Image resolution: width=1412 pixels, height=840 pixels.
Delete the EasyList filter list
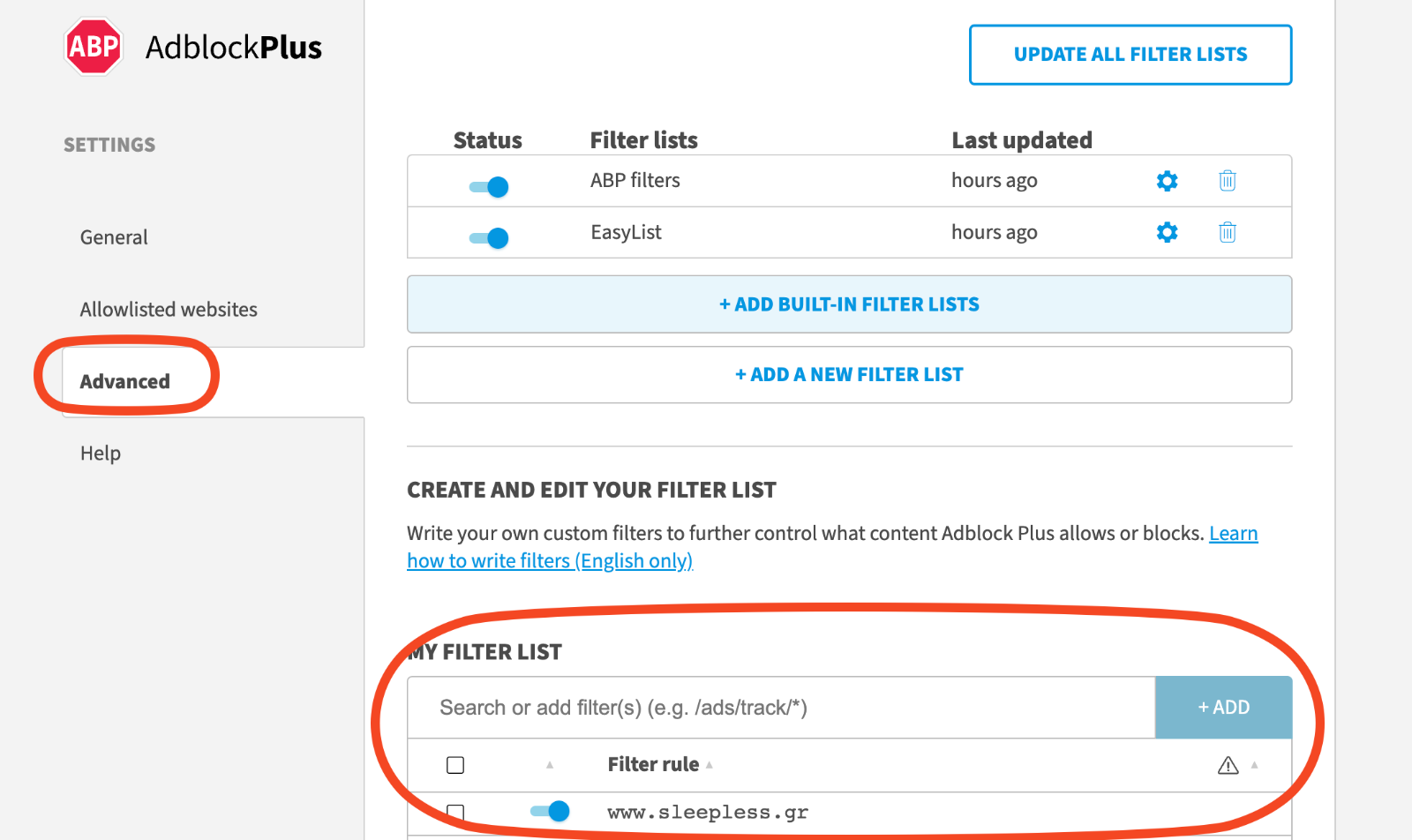point(1227,232)
